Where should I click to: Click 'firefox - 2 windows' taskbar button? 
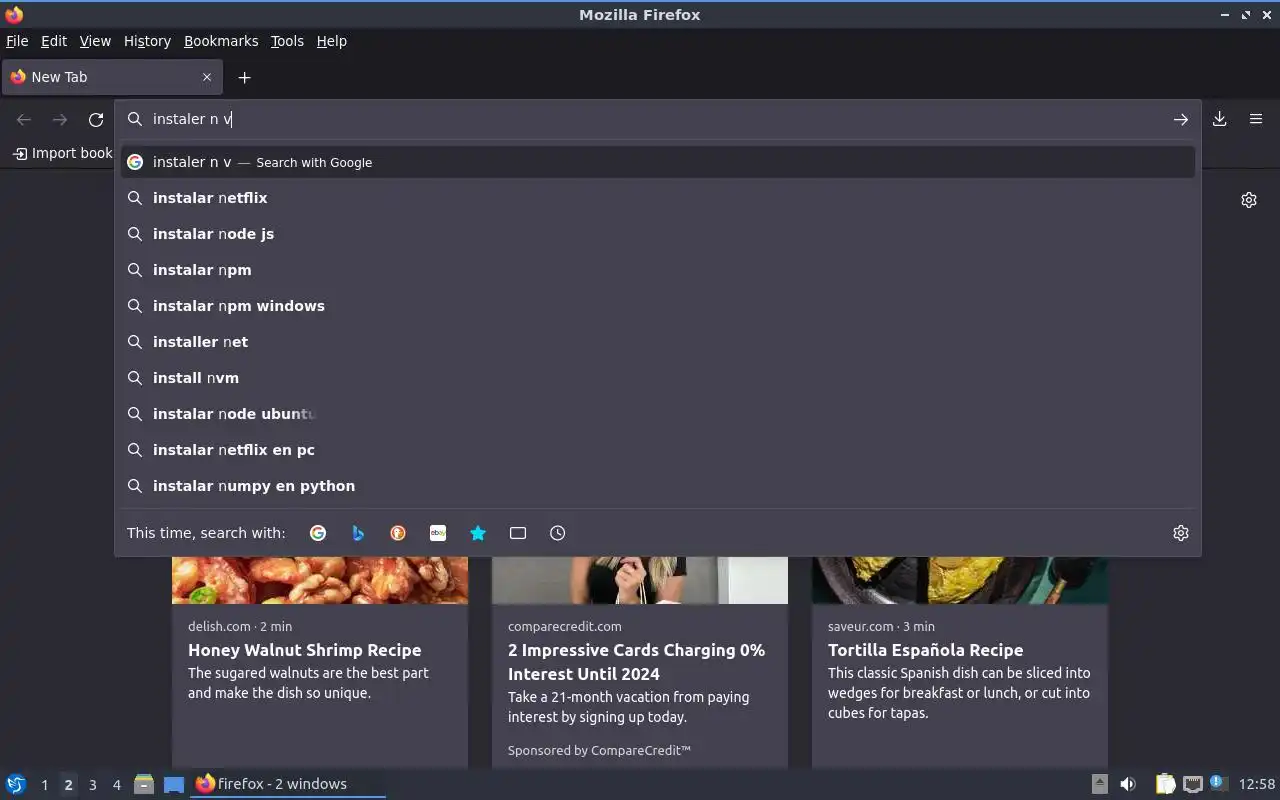click(288, 784)
